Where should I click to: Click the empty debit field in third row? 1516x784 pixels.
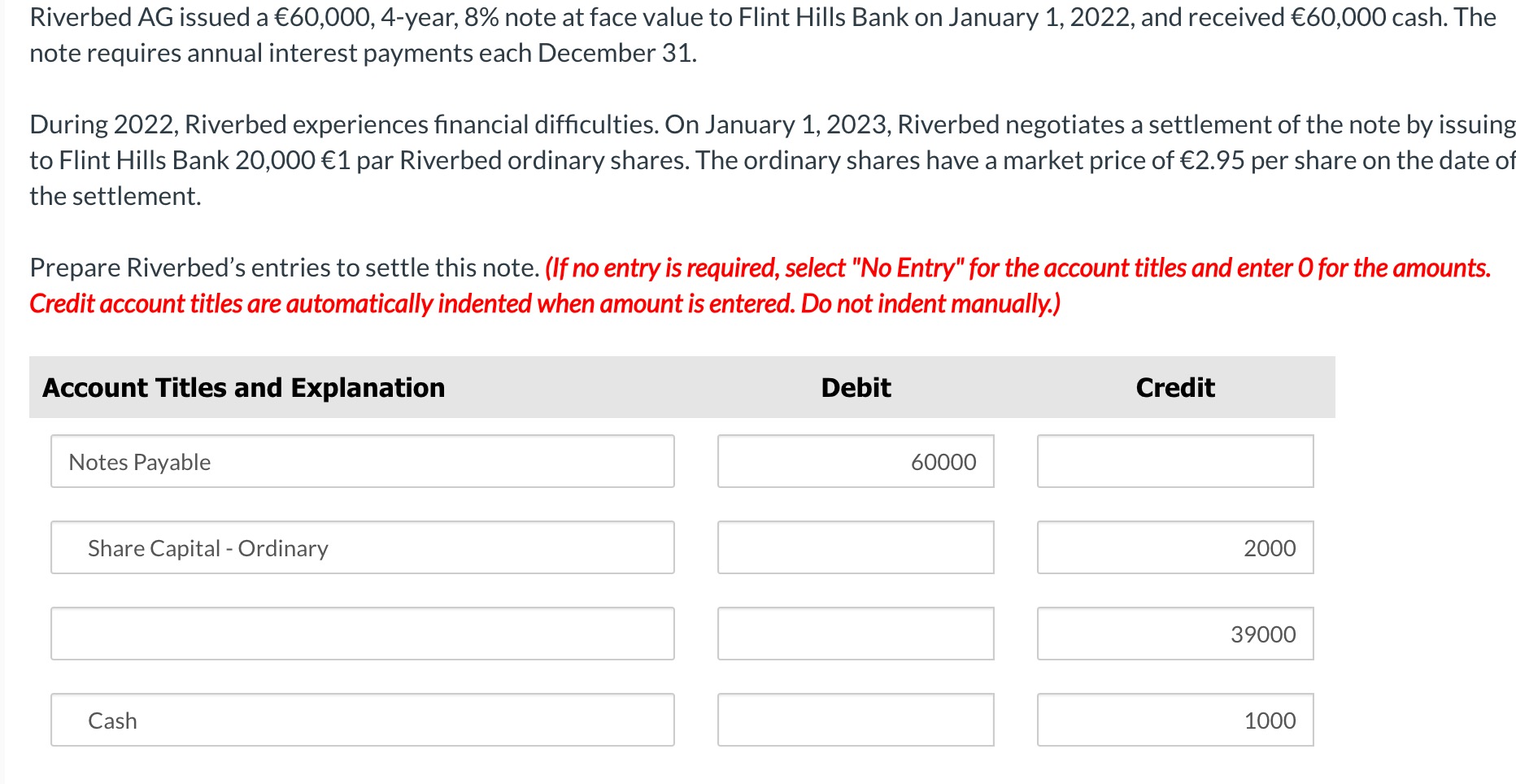855,634
